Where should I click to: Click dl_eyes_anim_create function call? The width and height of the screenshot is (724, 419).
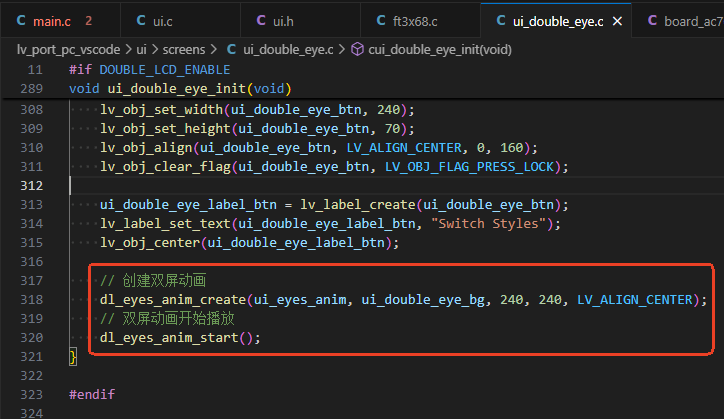173,299
